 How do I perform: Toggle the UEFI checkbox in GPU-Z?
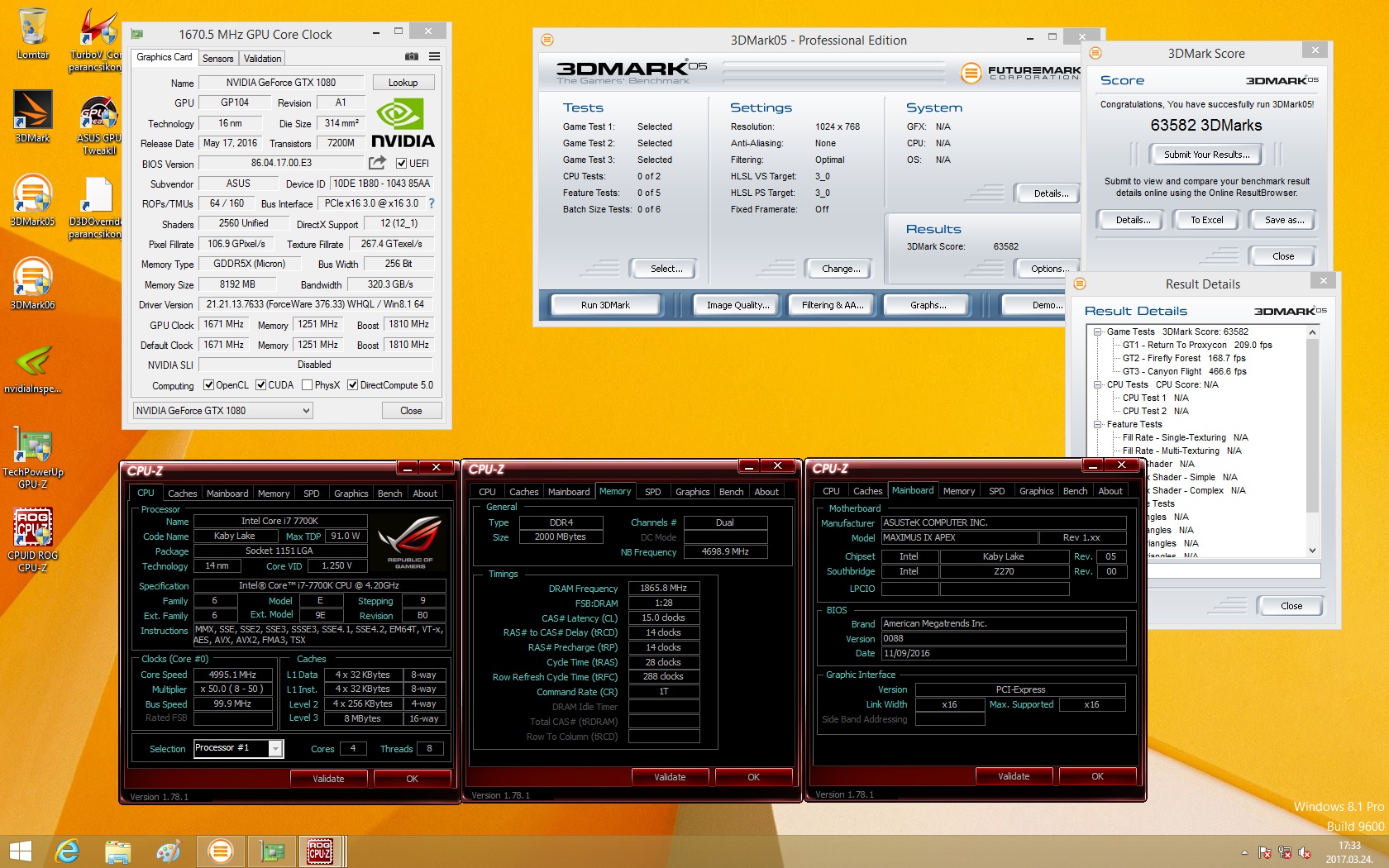point(401,164)
